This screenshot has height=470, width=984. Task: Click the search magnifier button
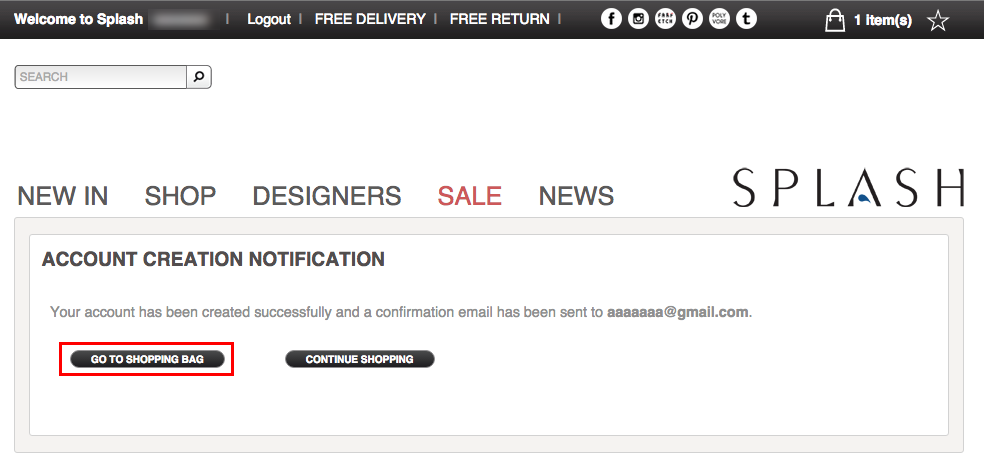click(x=199, y=77)
